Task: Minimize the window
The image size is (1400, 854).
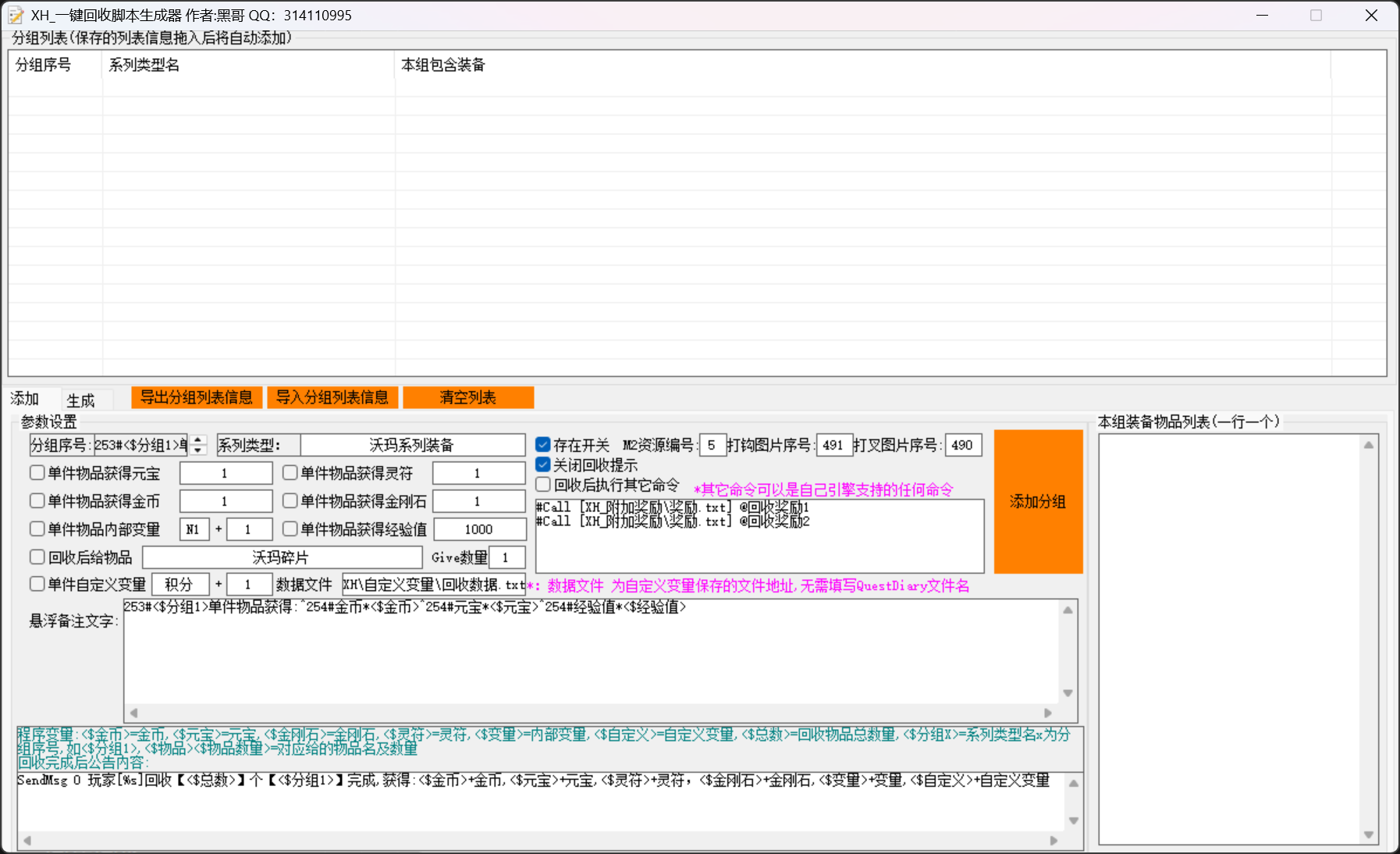Action: (1262, 16)
